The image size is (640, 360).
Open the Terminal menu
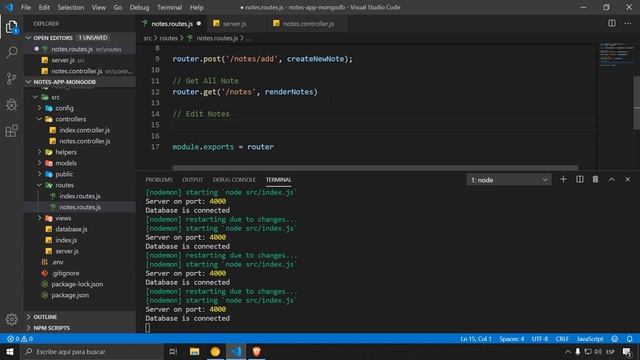pos(169,7)
